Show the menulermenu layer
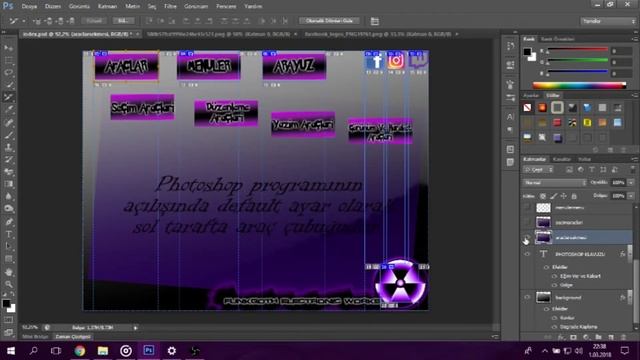The height and width of the screenshot is (360, 640). (527, 208)
